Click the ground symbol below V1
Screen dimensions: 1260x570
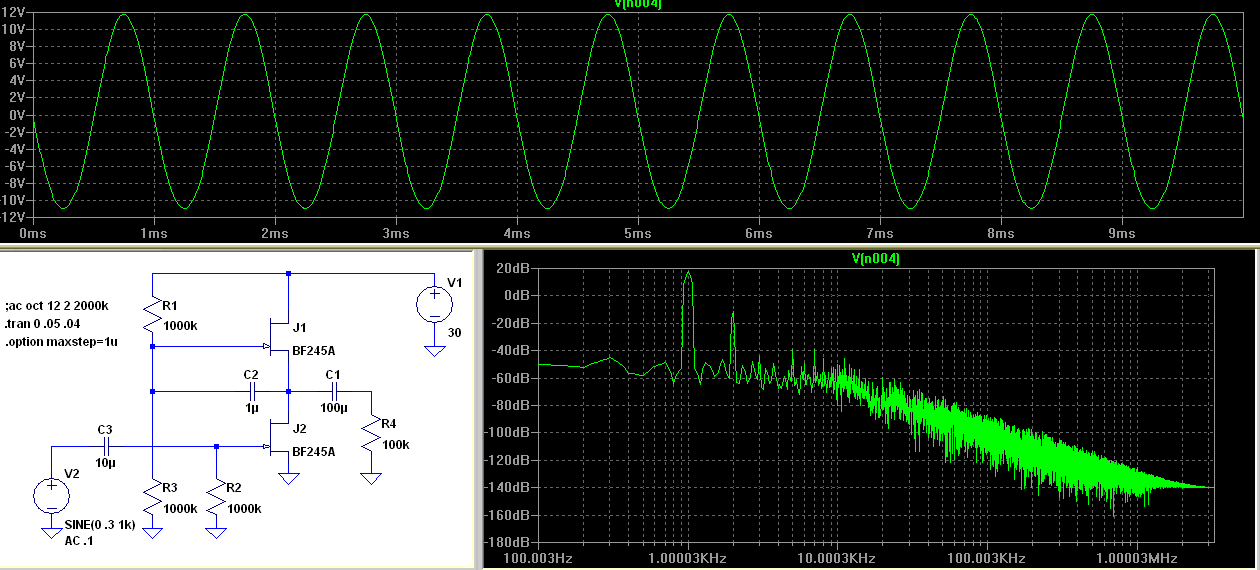[x=434, y=350]
